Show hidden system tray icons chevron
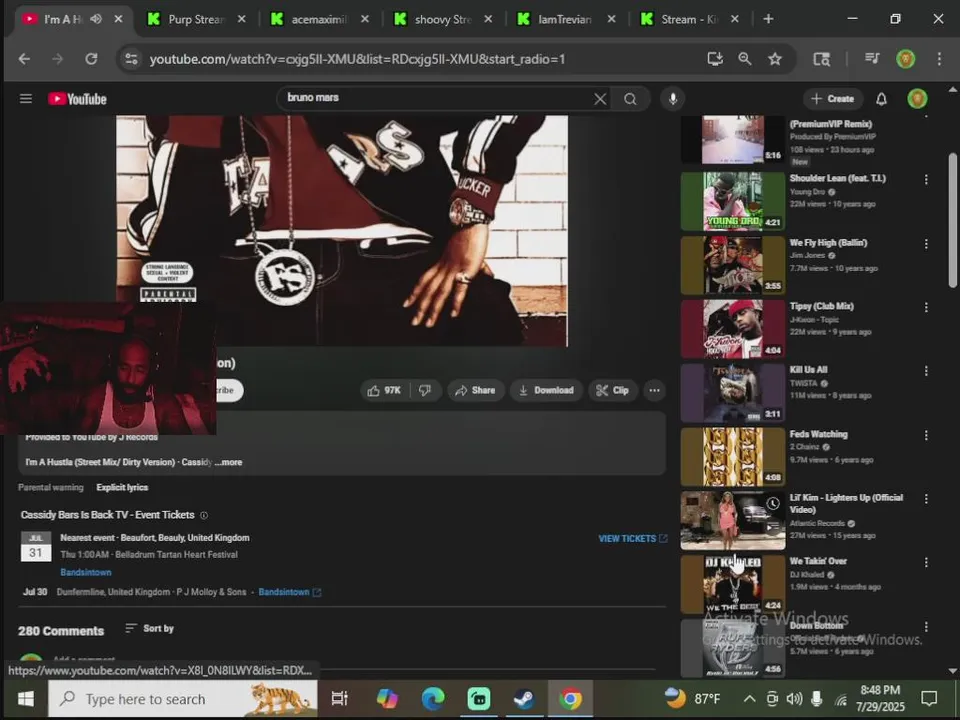This screenshot has width=960, height=720. tap(749, 699)
